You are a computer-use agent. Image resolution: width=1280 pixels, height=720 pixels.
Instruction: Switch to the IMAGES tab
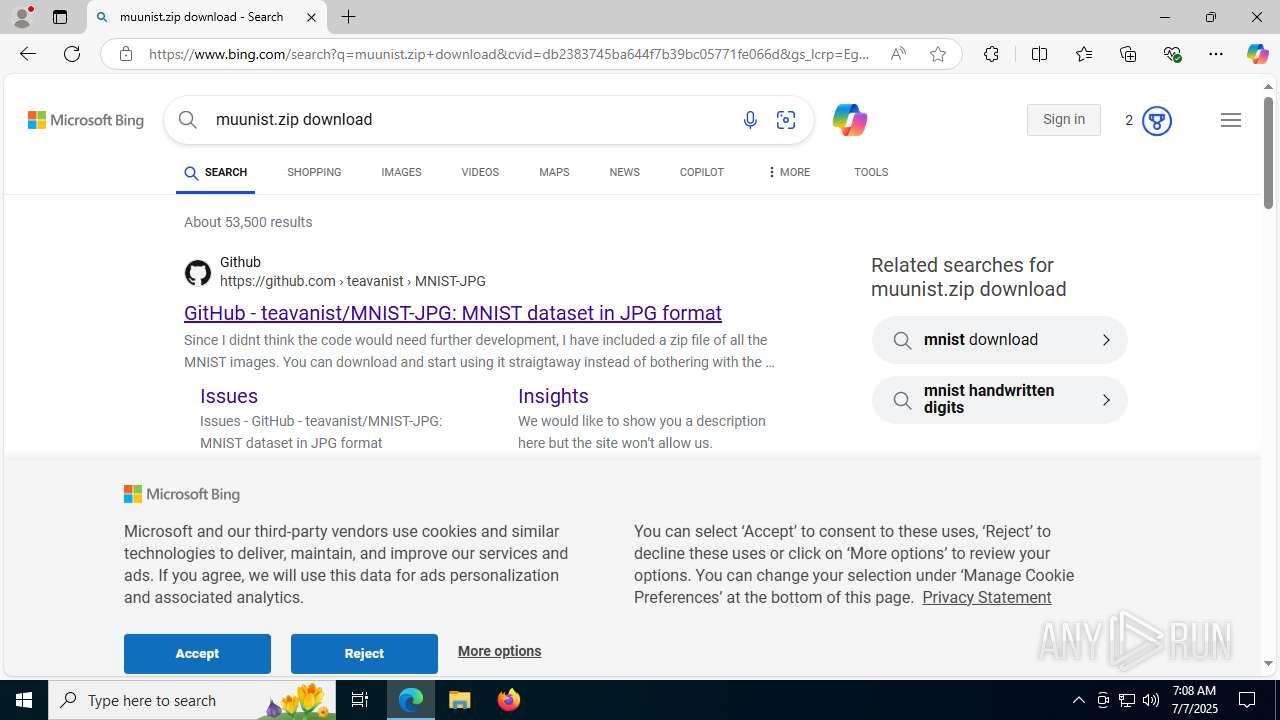click(401, 173)
